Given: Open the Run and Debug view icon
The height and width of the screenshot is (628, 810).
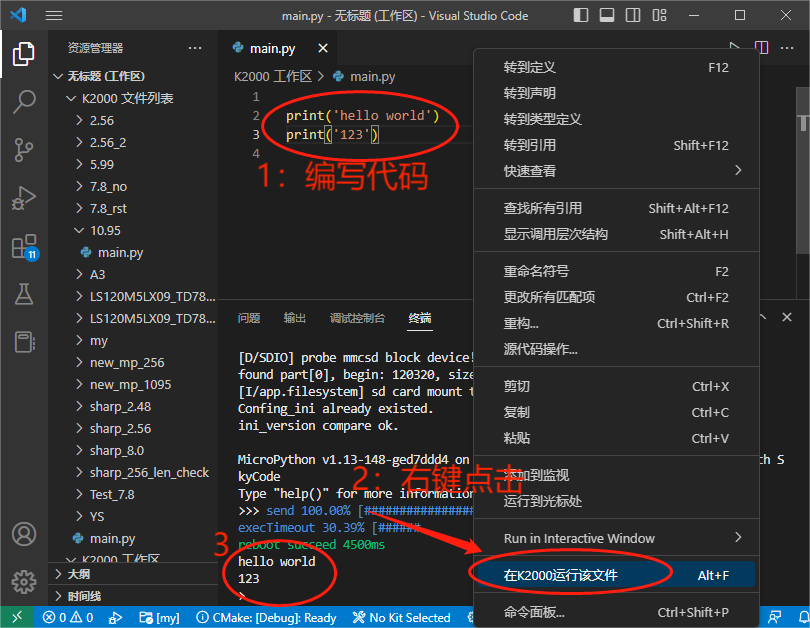Looking at the screenshot, I should (x=24, y=198).
